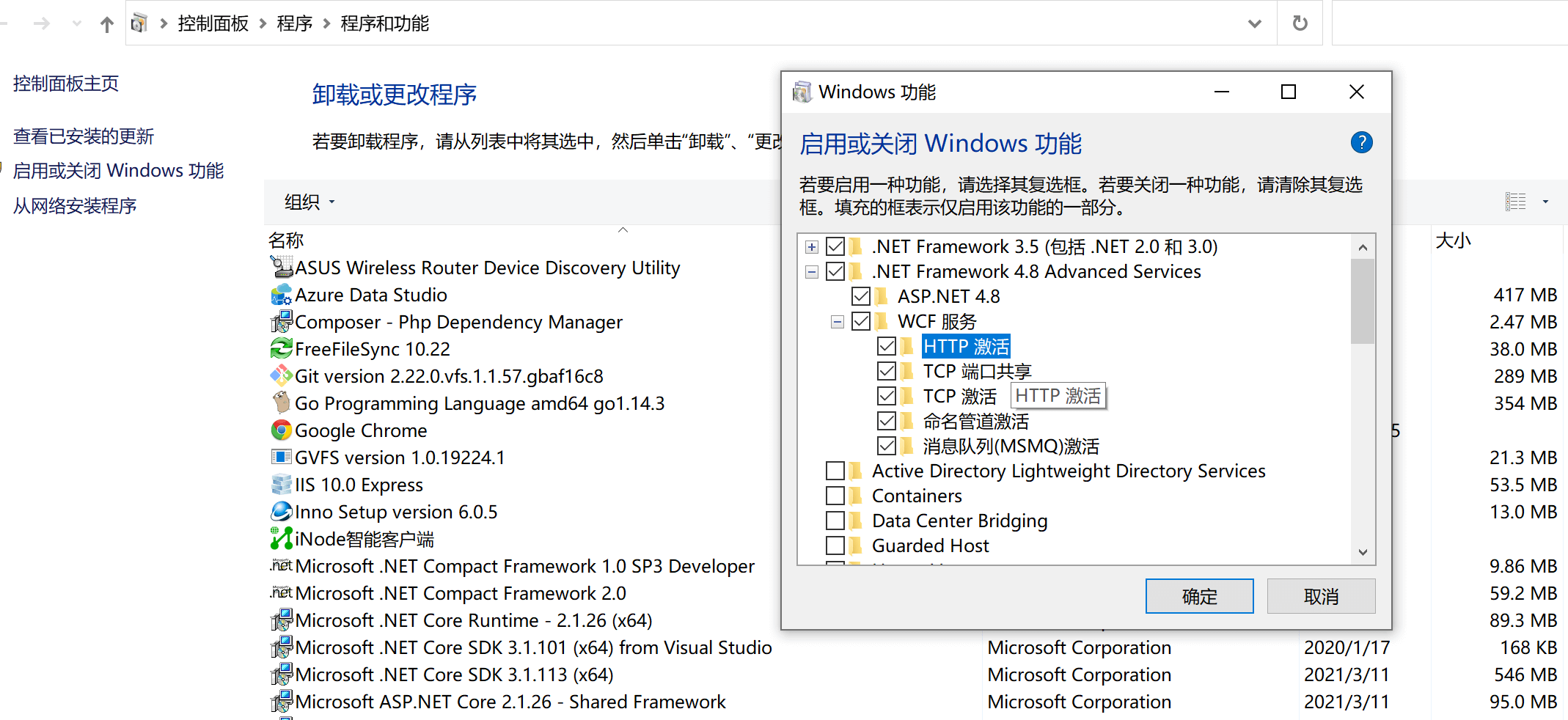Image resolution: width=1568 pixels, height=720 pixels.
Task: Toggle the 命名管道激活 checkbox
Action: click(x=887, y=421)
